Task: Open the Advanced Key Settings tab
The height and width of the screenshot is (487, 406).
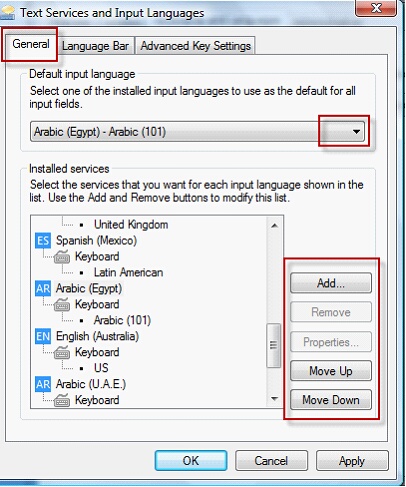Action: coord(195,46)
